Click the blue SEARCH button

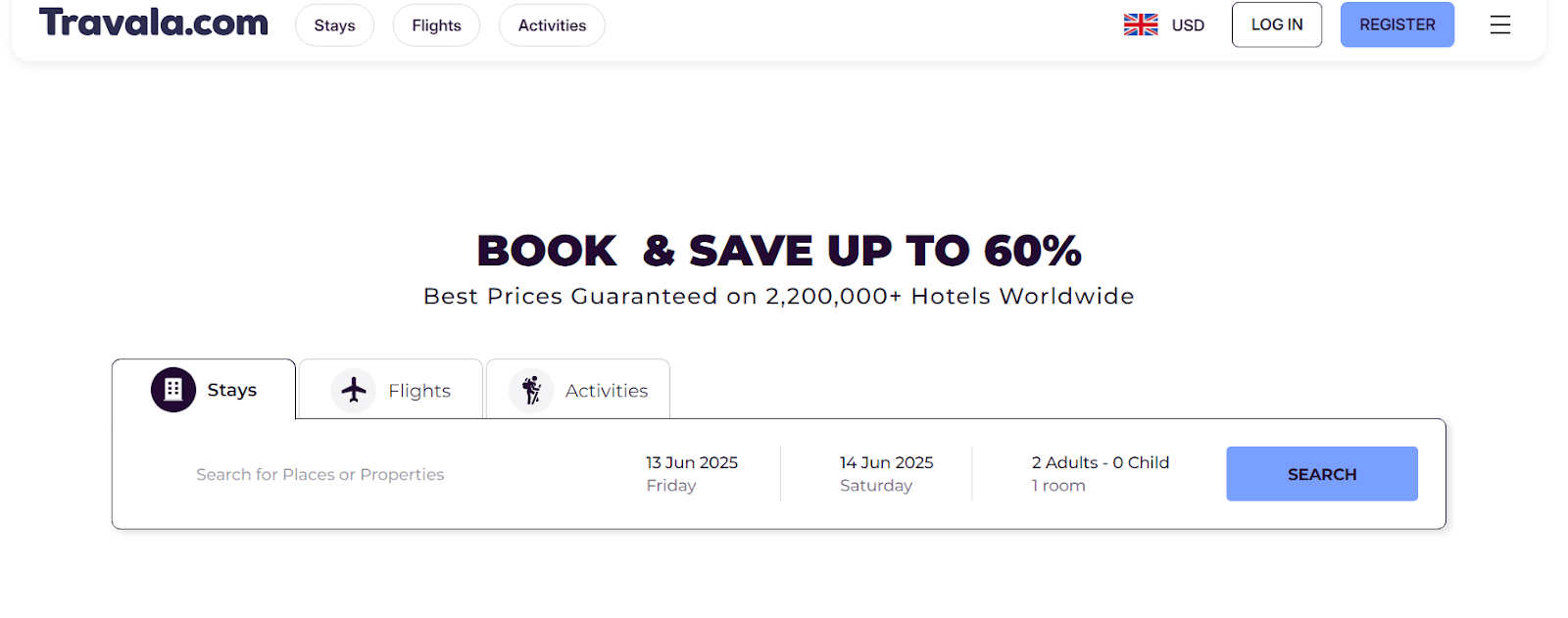point(1322,474)
